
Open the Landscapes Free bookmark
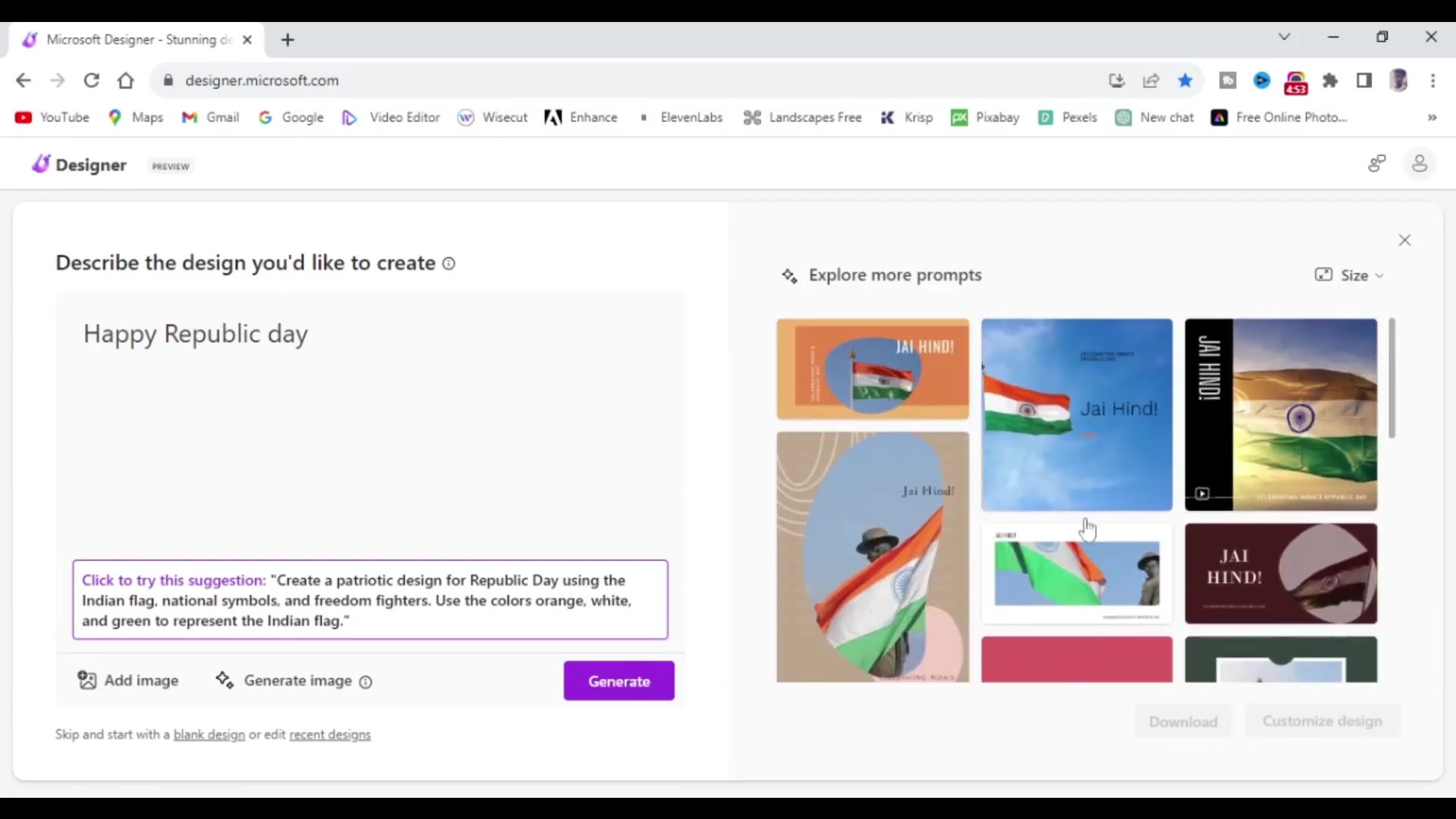pyautogui.click(x=802, y=118)
